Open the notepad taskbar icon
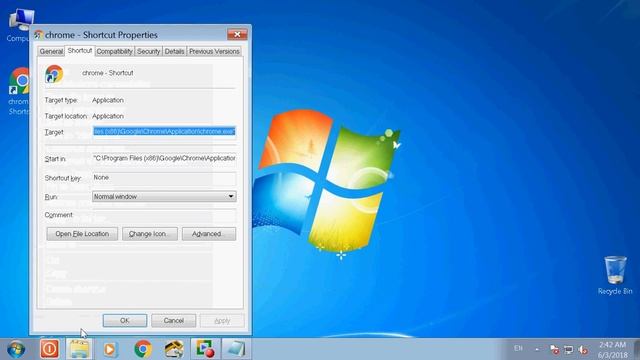640x360 pixels. point(236,349)
